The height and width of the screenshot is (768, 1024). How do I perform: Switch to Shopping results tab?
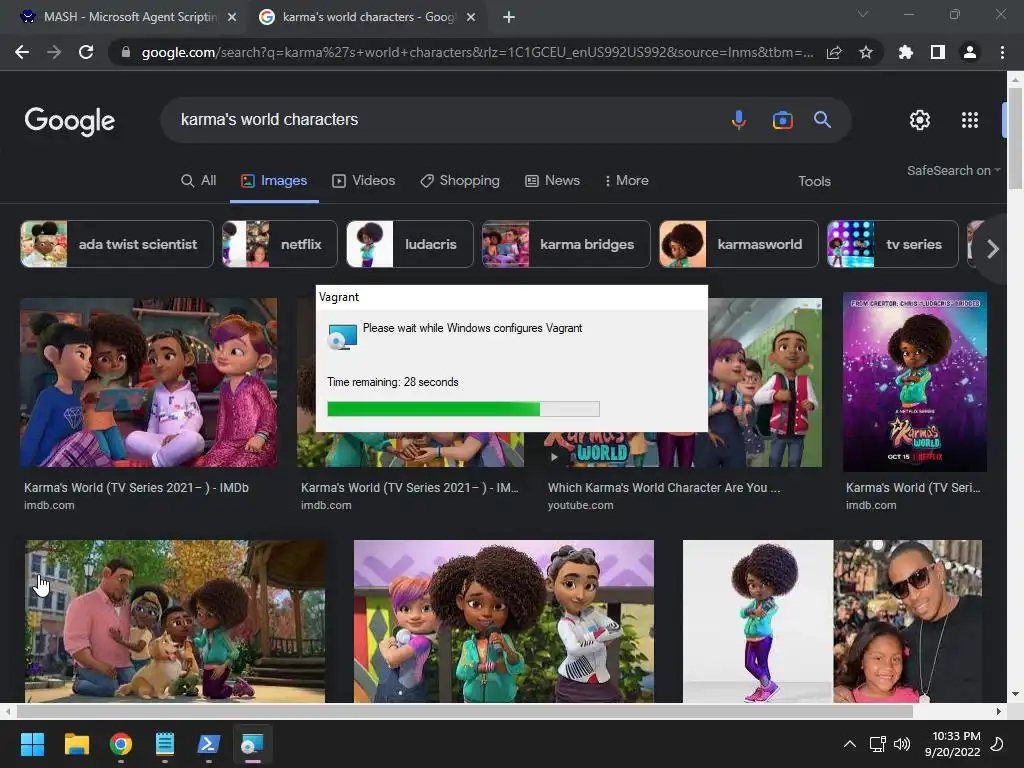(x=460, y=181)
